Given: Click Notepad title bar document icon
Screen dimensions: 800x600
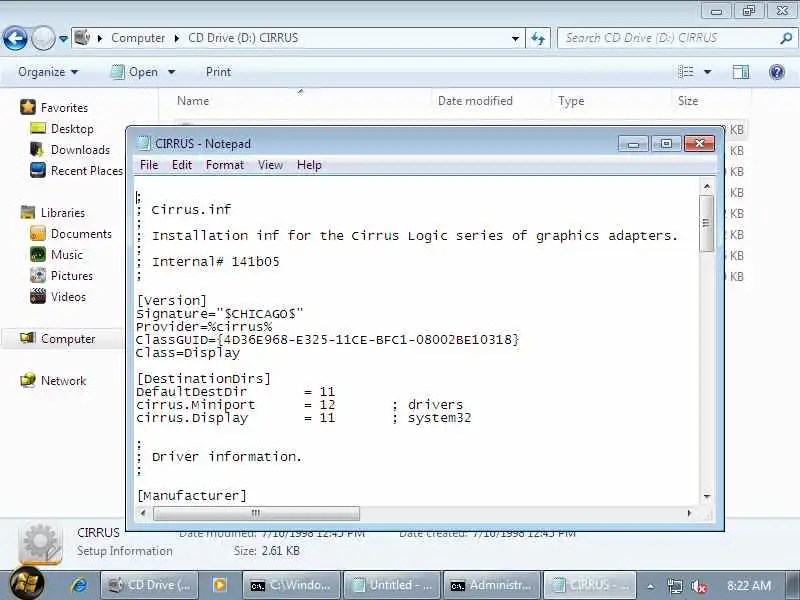Looking at the screenshot, I should click(144, 143).
